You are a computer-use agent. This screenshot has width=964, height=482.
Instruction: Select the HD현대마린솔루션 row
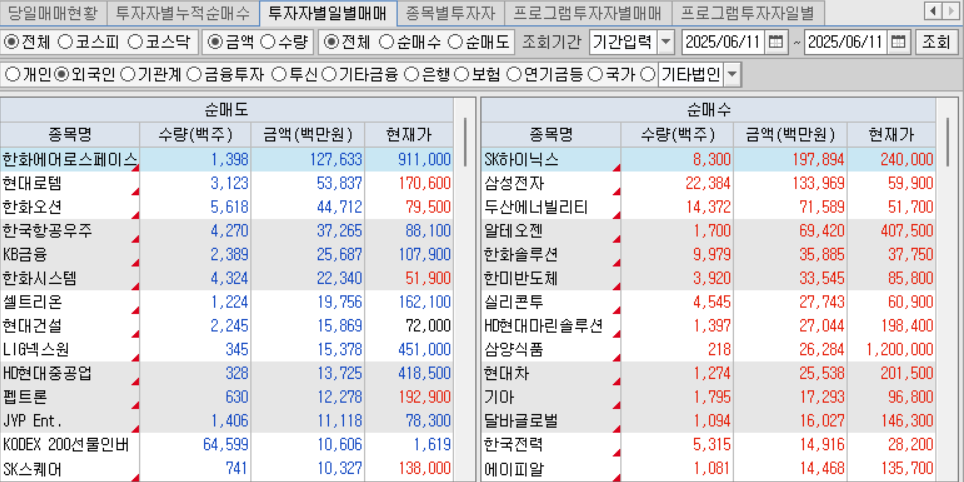point(708,326)
